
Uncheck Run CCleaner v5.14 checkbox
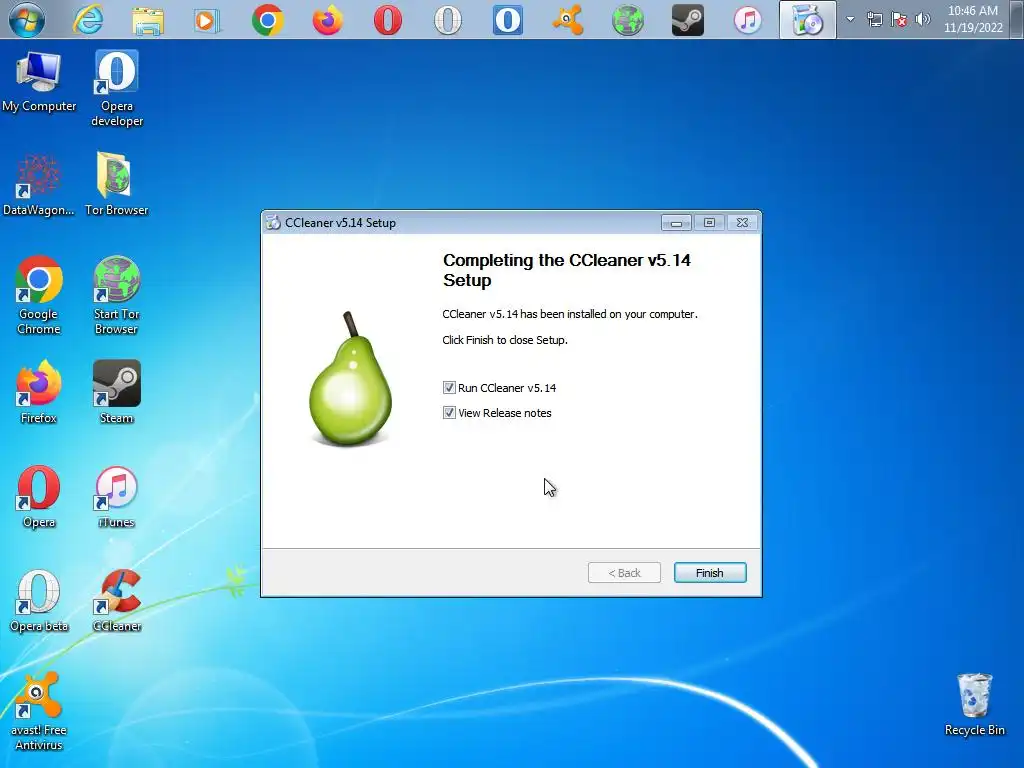(449, 388)
